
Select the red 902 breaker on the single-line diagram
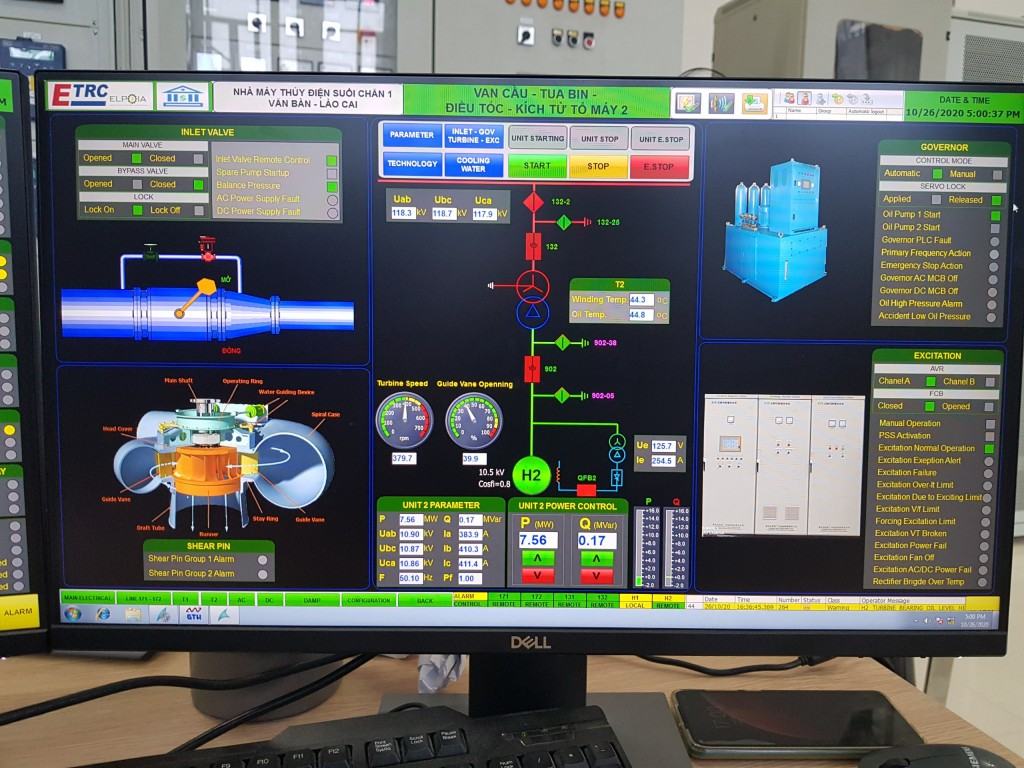point(533,368)
